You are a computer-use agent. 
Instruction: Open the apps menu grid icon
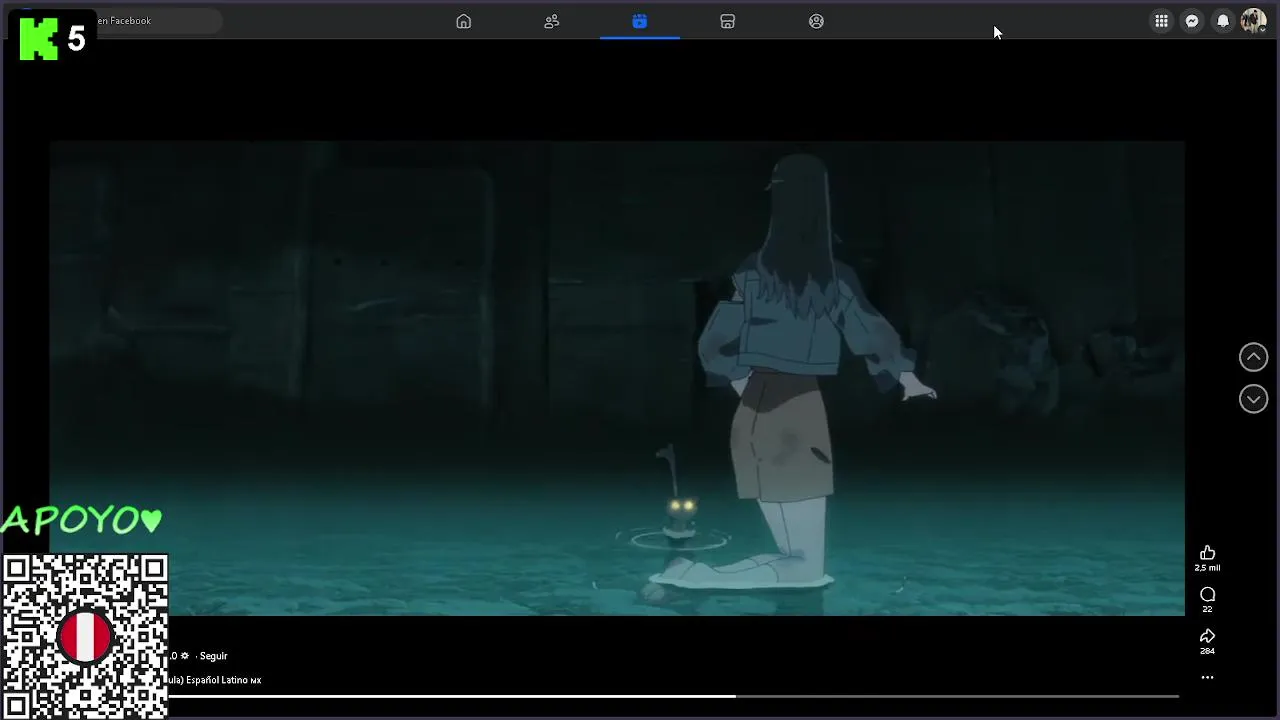[1161, 21]
